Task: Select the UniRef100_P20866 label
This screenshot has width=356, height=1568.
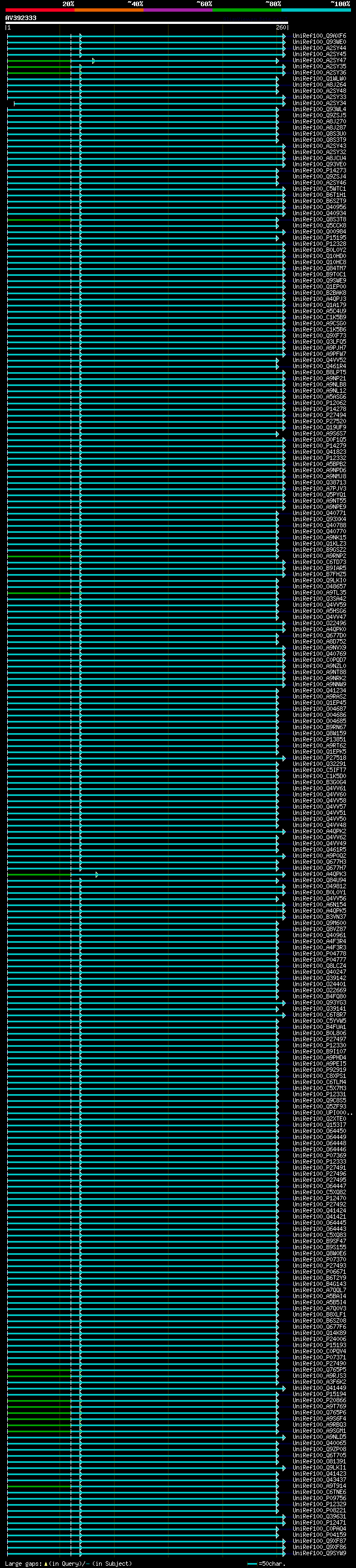Action: pyautogui.click(x=319, y=1401)
